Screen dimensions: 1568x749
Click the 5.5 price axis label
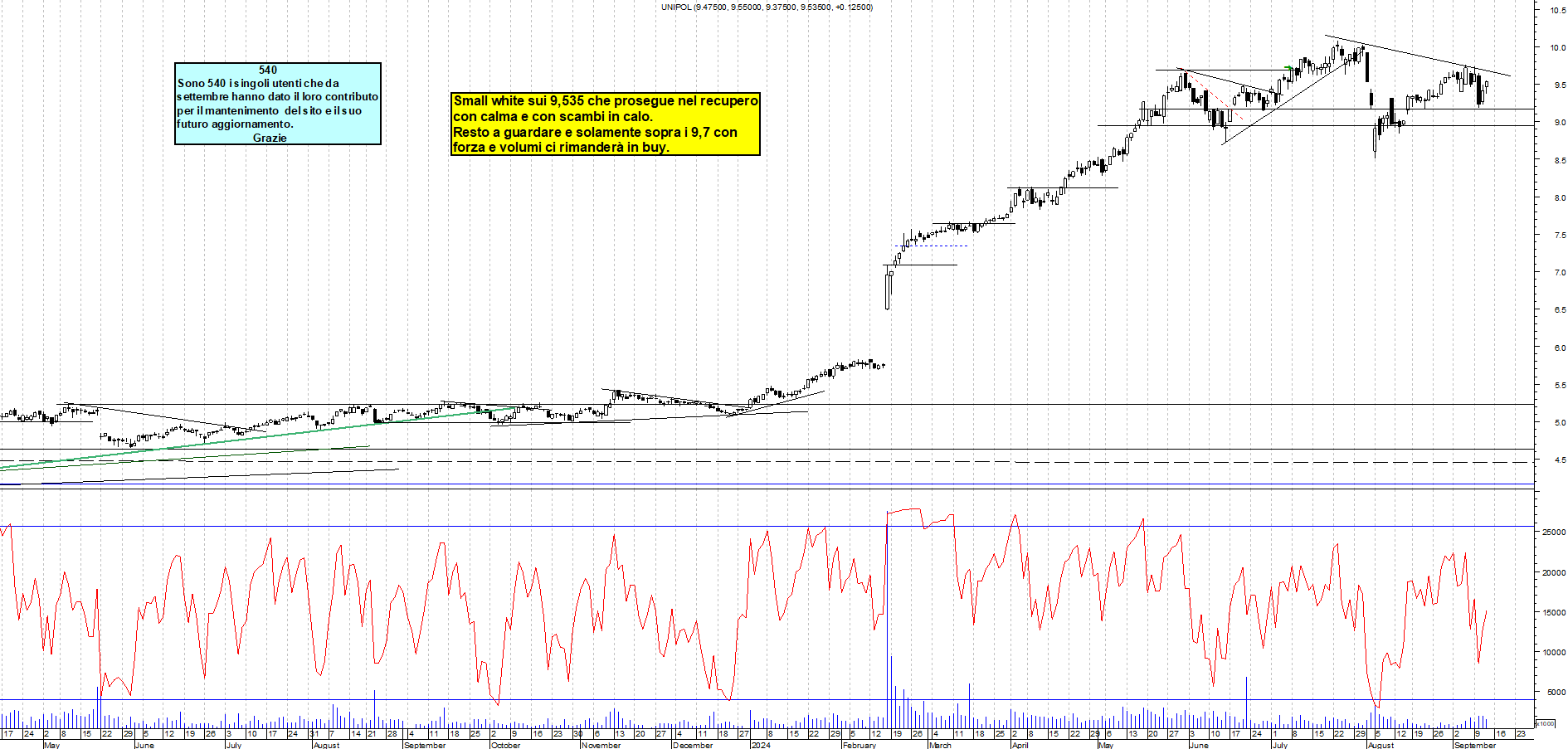tap(1560, 385)
